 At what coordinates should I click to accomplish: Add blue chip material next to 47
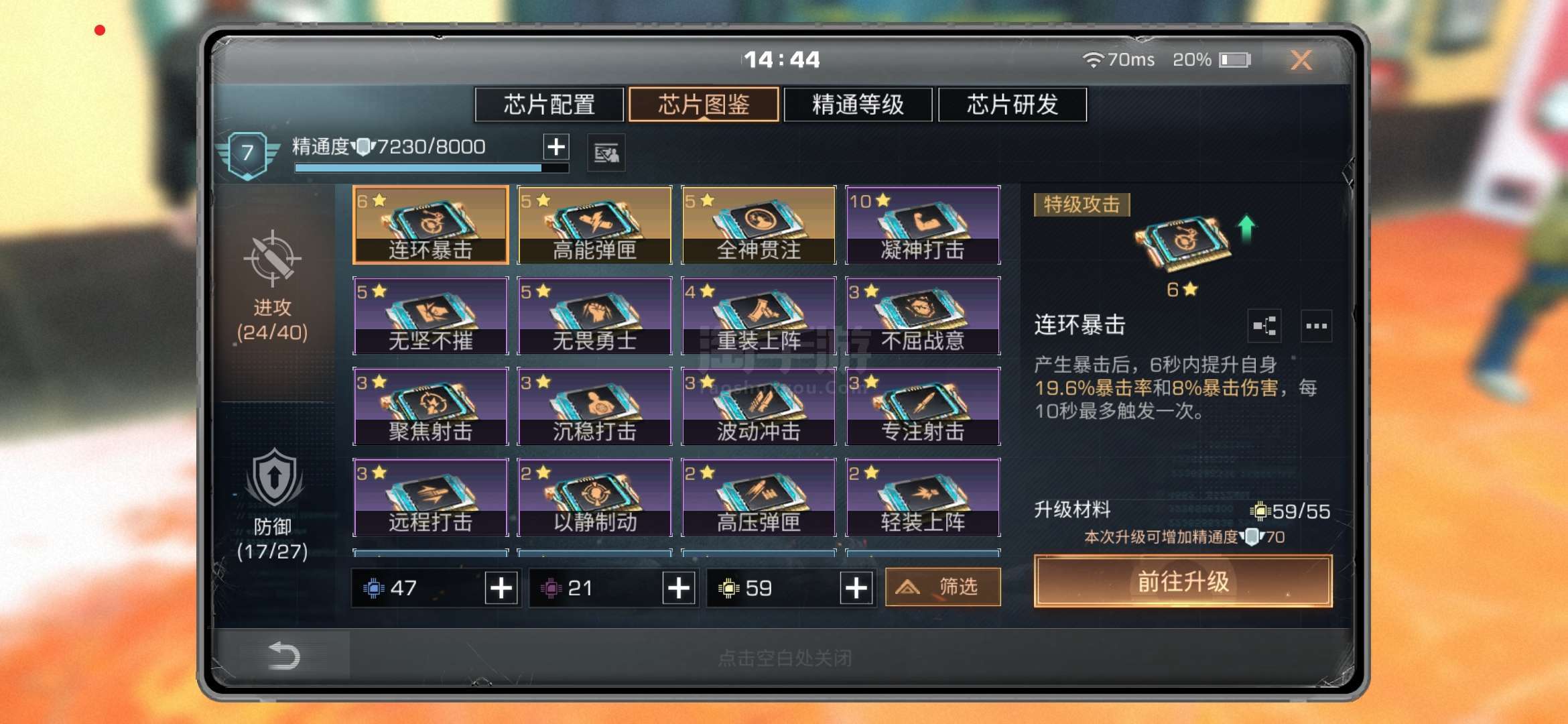click(501, 588)
